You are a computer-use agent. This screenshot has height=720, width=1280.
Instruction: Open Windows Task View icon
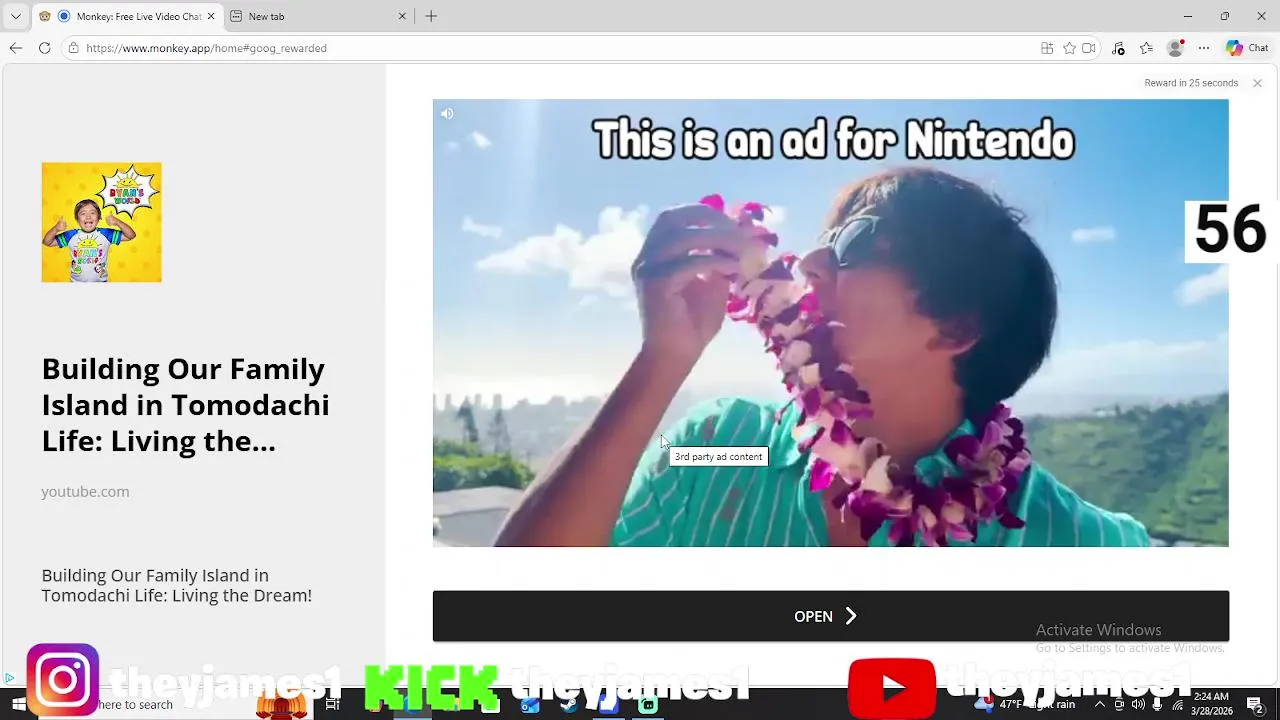pyautogui.click(x=332, y=704)
